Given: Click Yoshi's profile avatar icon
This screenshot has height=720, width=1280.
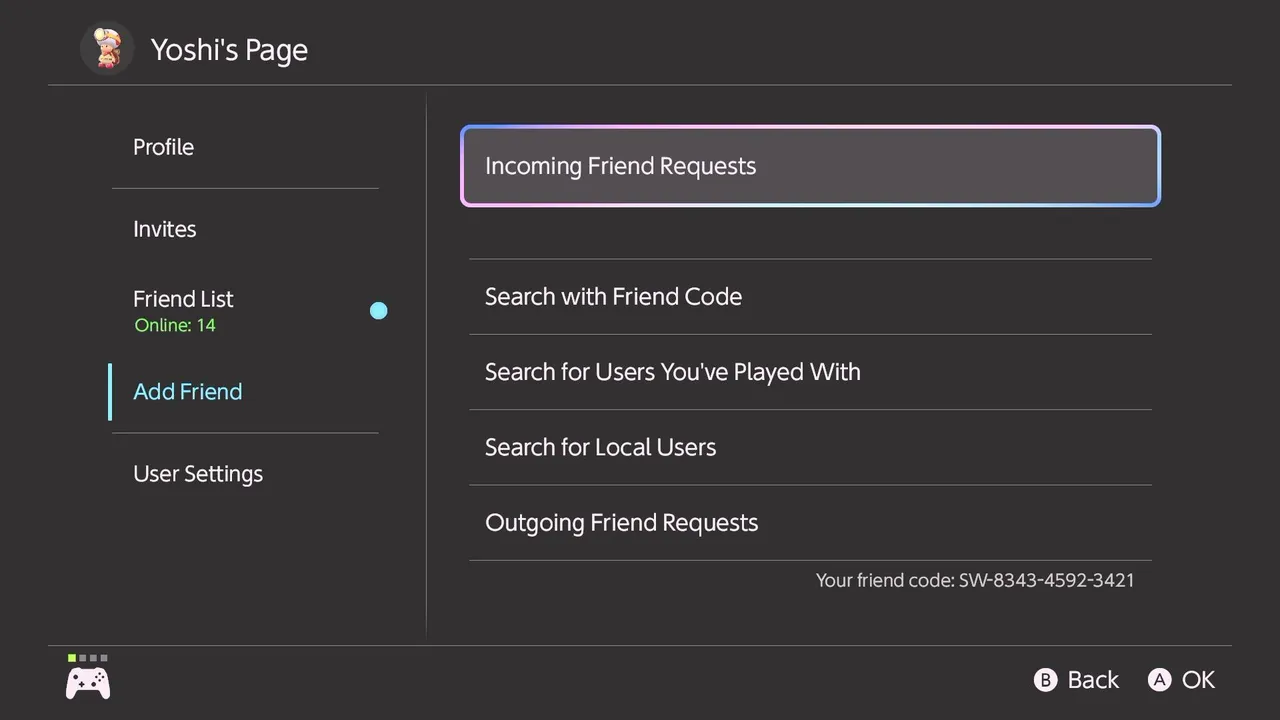Looking at the screenshot, I should point(107,48).
